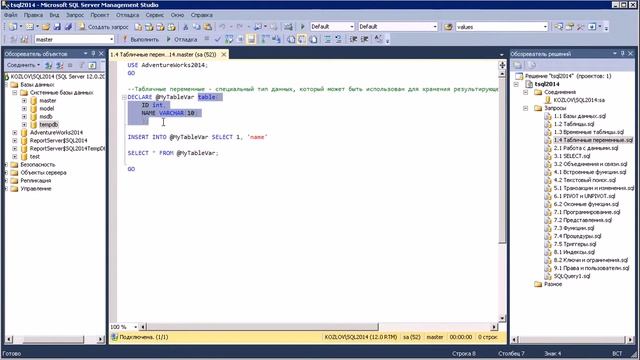
Task: Open the second Default platform dropdown
Action: pyautogui.click(x=435, y=27)
